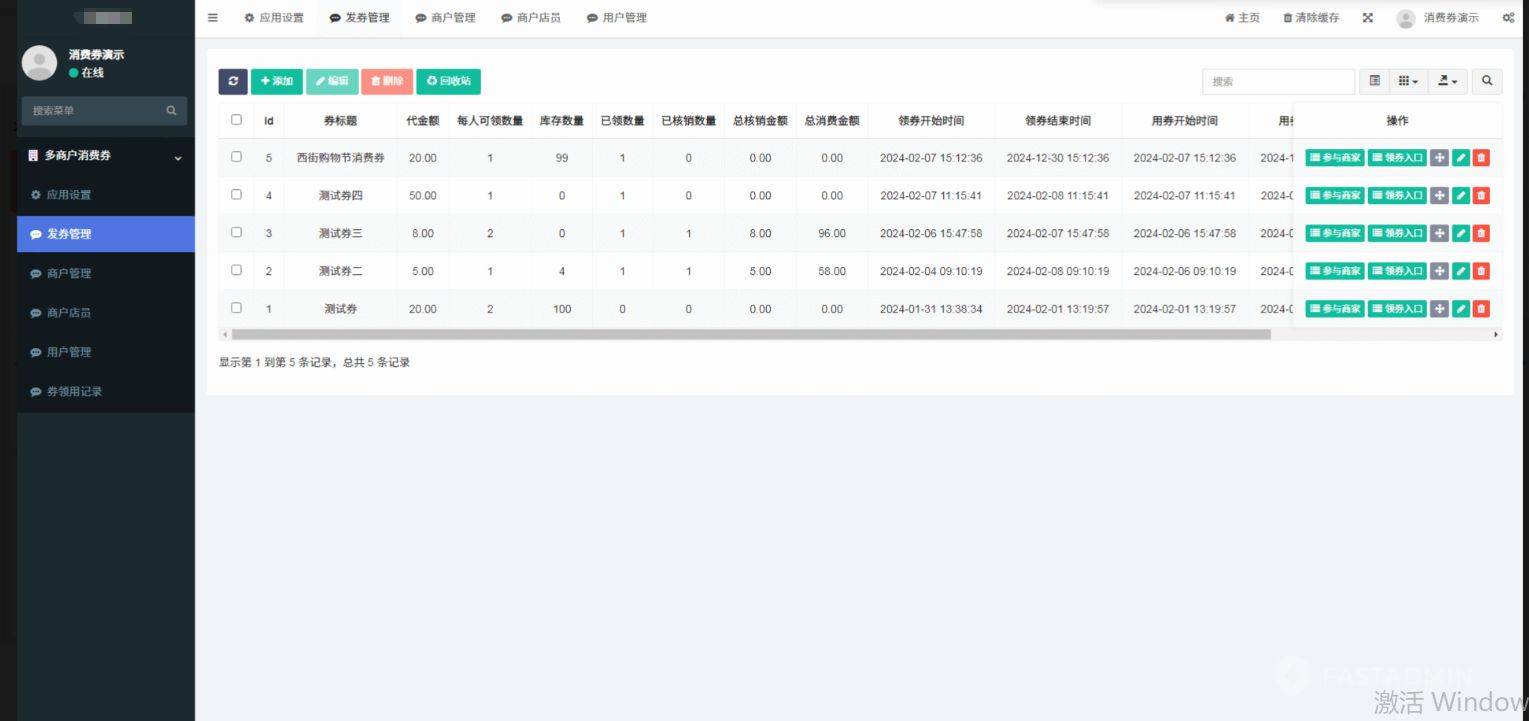The image size is (1529, 721).
Task: Open the export data dropdown
Action: coord(1447,81)
